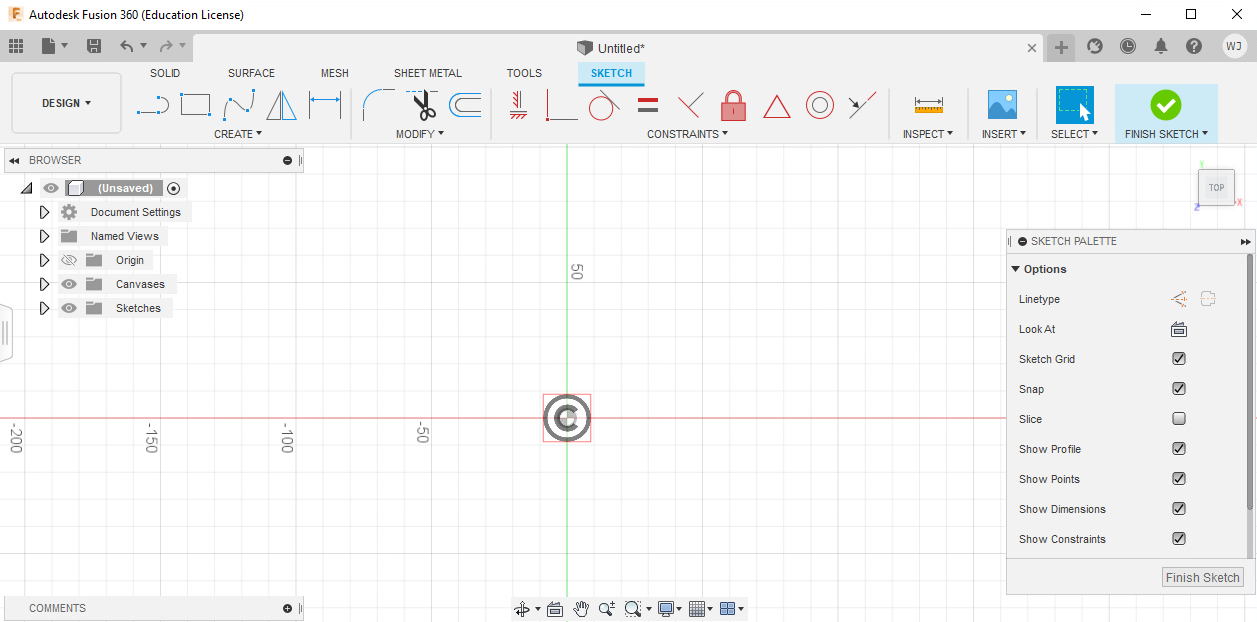Enable the Slice option in Sketch Palette
The image size is (1257, 622).
[1178, 418]
